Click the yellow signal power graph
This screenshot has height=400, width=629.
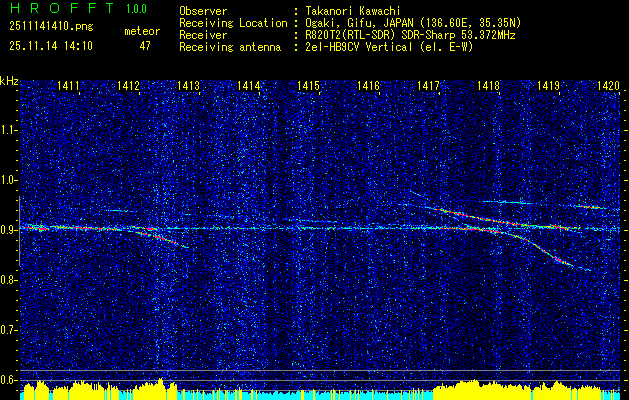coord(300,390)
